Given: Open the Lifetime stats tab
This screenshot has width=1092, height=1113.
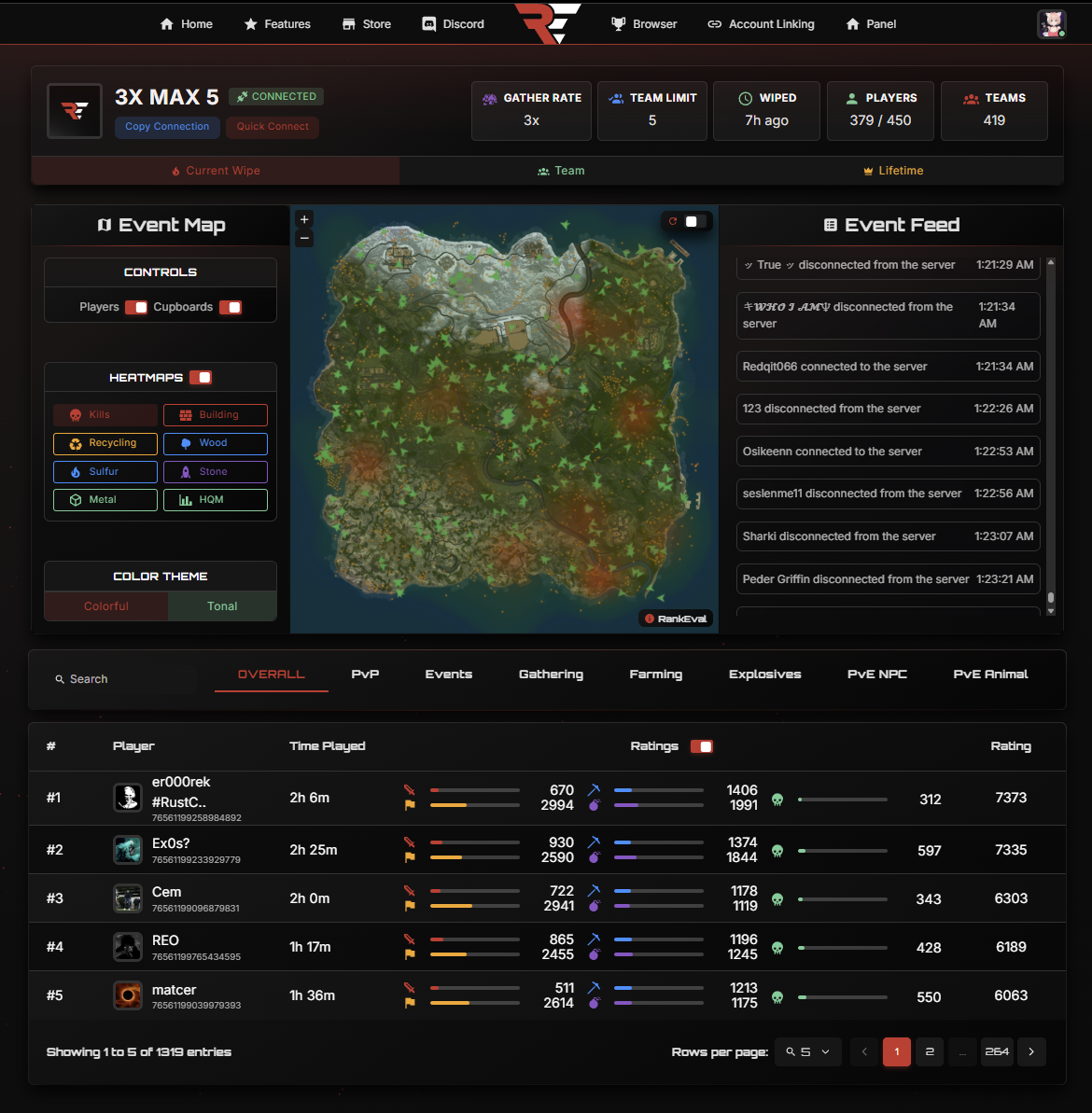Looking at the screenshot, I should (893, 171).
